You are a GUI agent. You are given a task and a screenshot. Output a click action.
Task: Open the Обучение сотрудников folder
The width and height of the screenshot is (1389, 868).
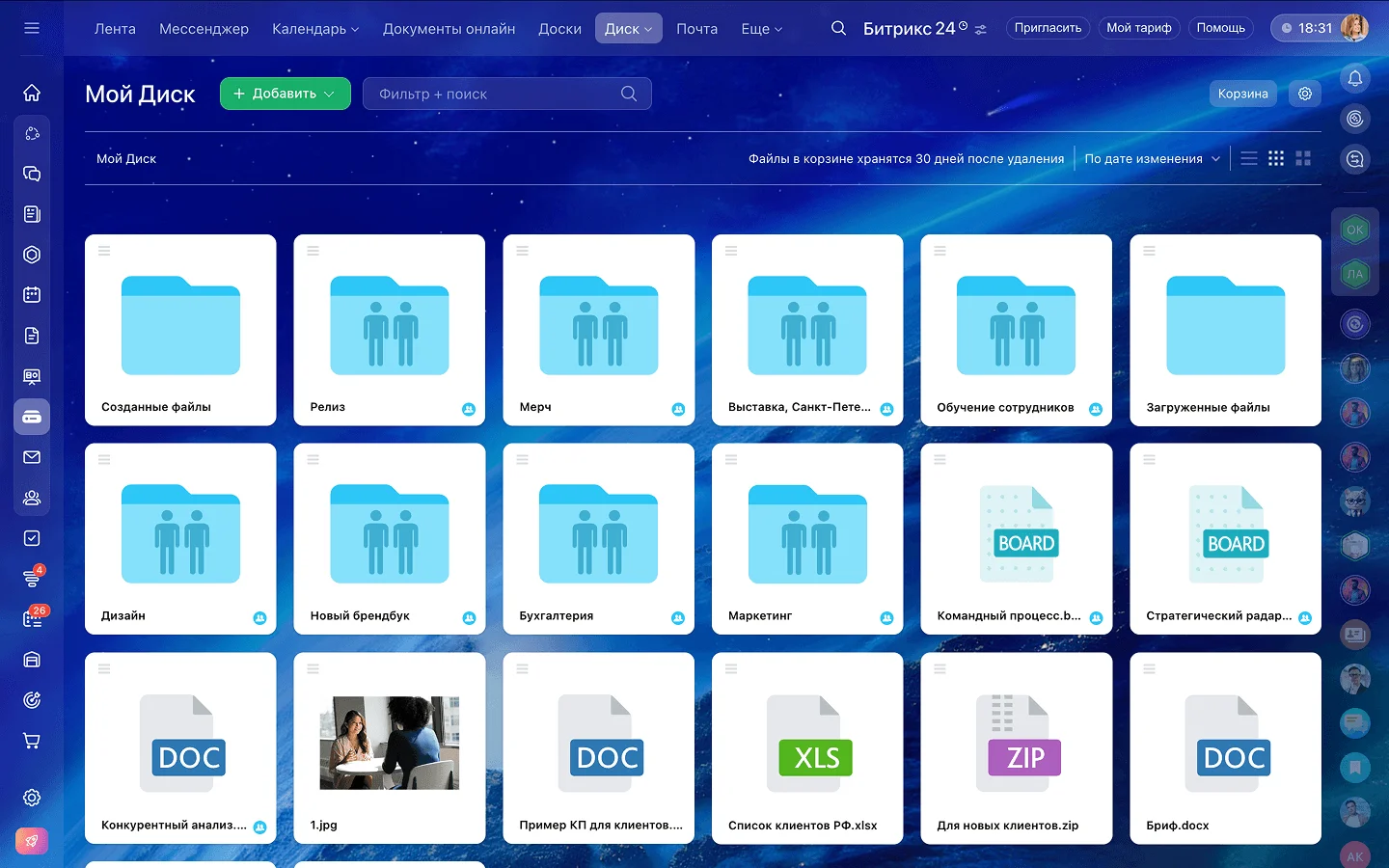coord(1017,330)
